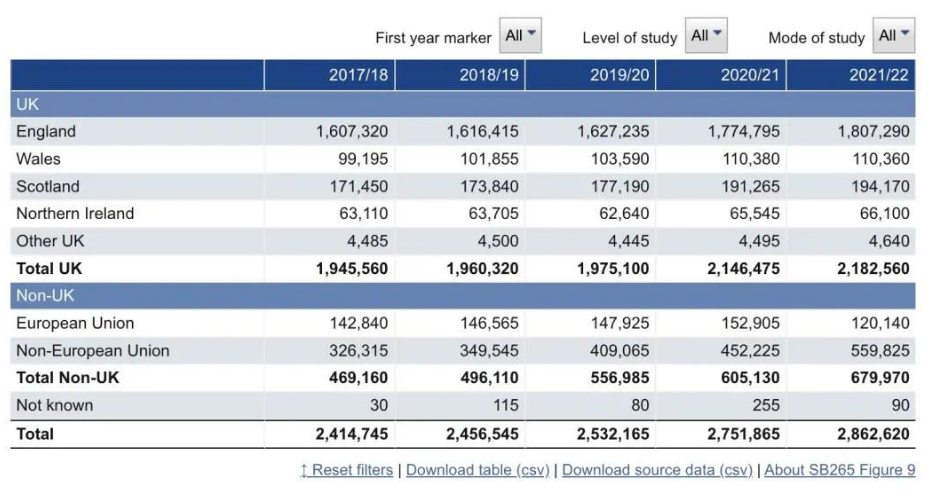Image resolution: width=942 pixels, height=496 pixels.
Task: Click the grand total value 2,862,620
Action: click(x=870, y=434)
